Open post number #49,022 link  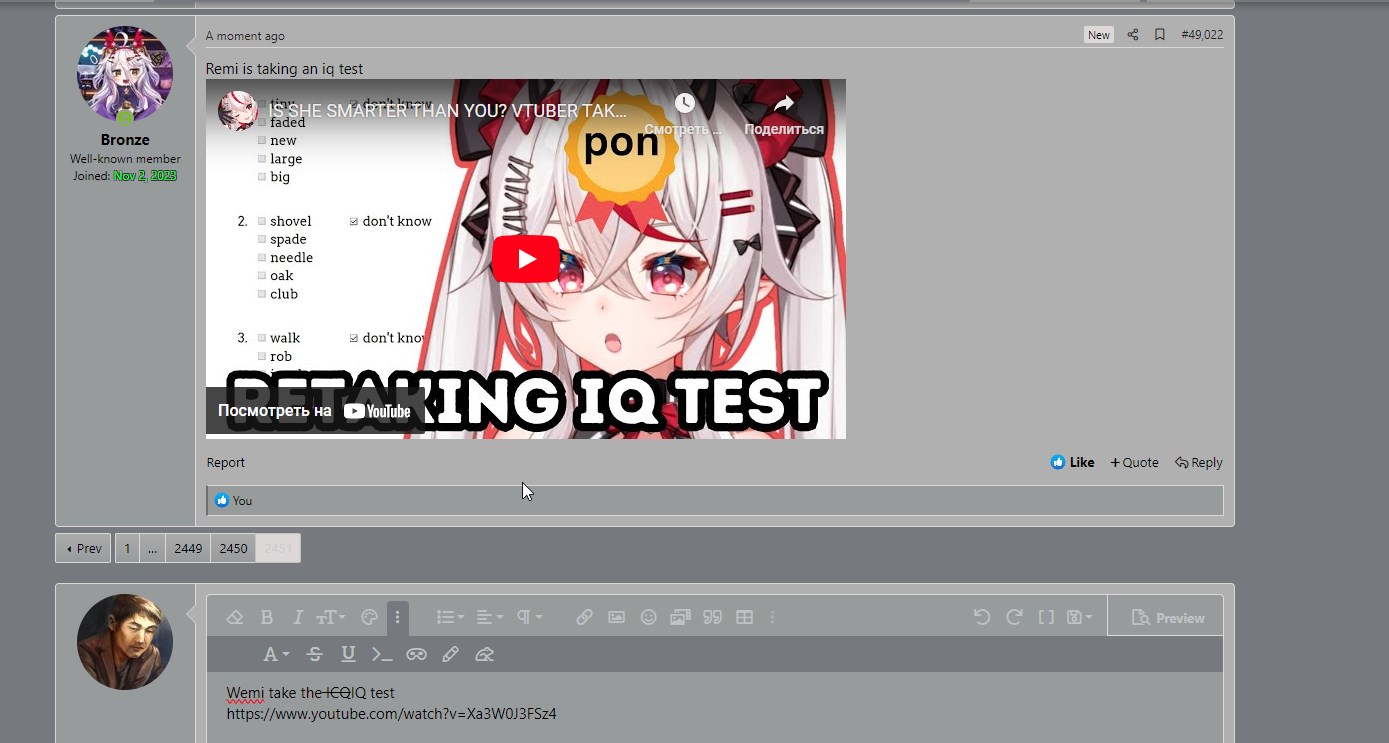pos(1202,34)
